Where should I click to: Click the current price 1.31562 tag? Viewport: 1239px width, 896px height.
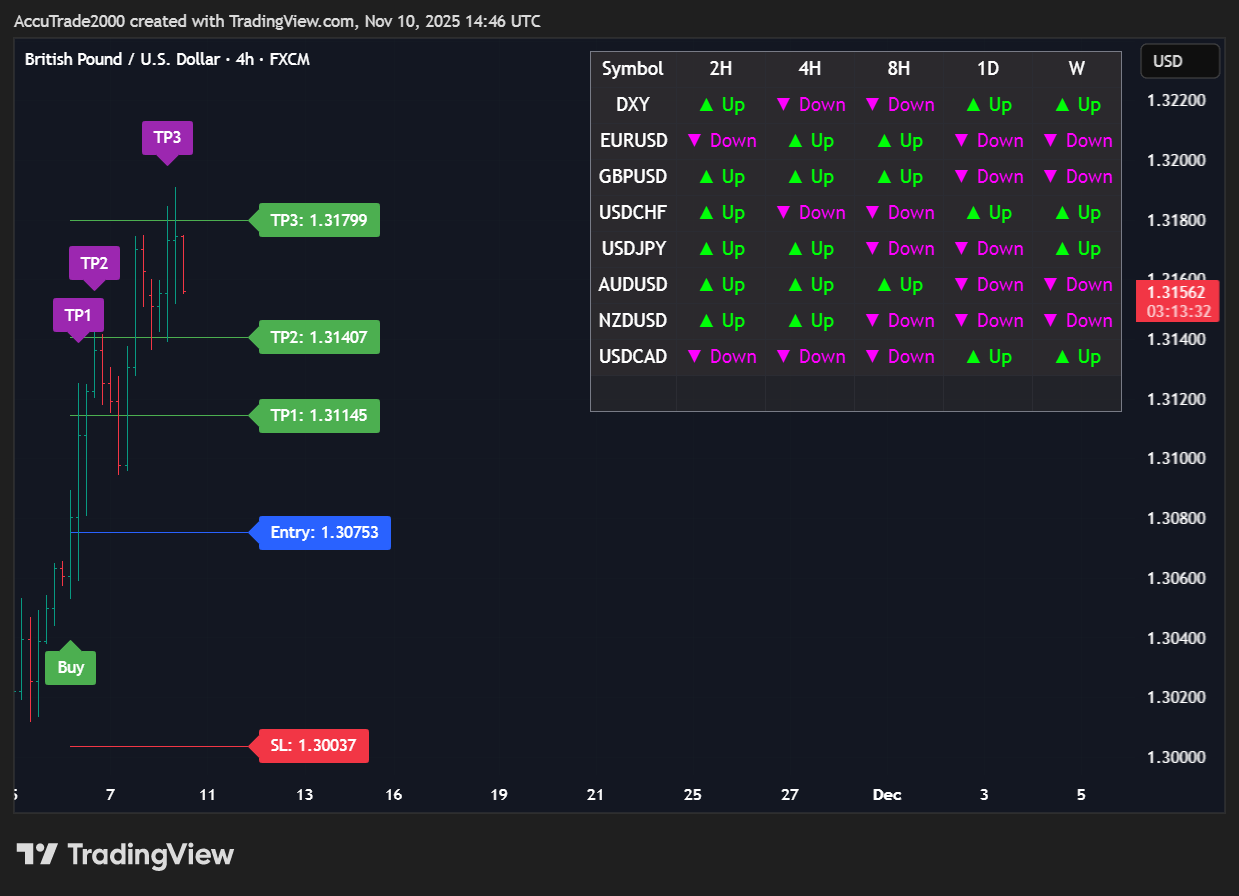pyautogui.click(x=1179, y=300)
